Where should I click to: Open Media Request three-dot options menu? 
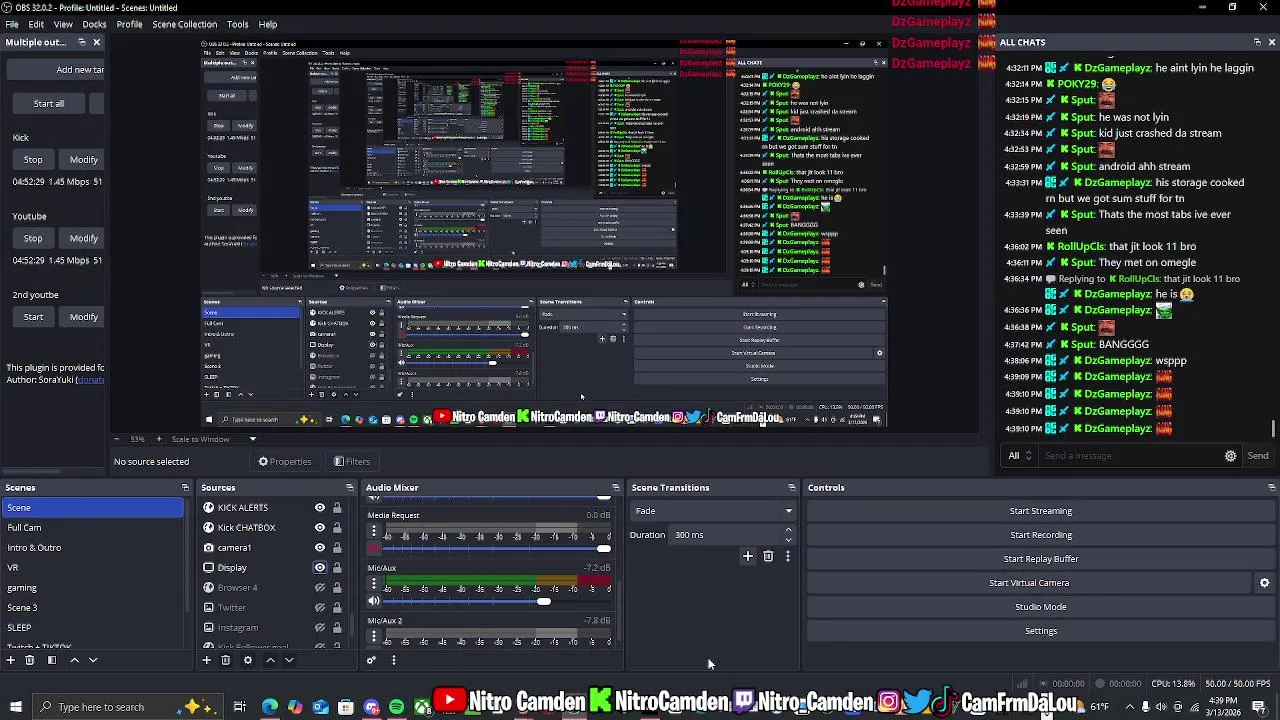(374, 532)
